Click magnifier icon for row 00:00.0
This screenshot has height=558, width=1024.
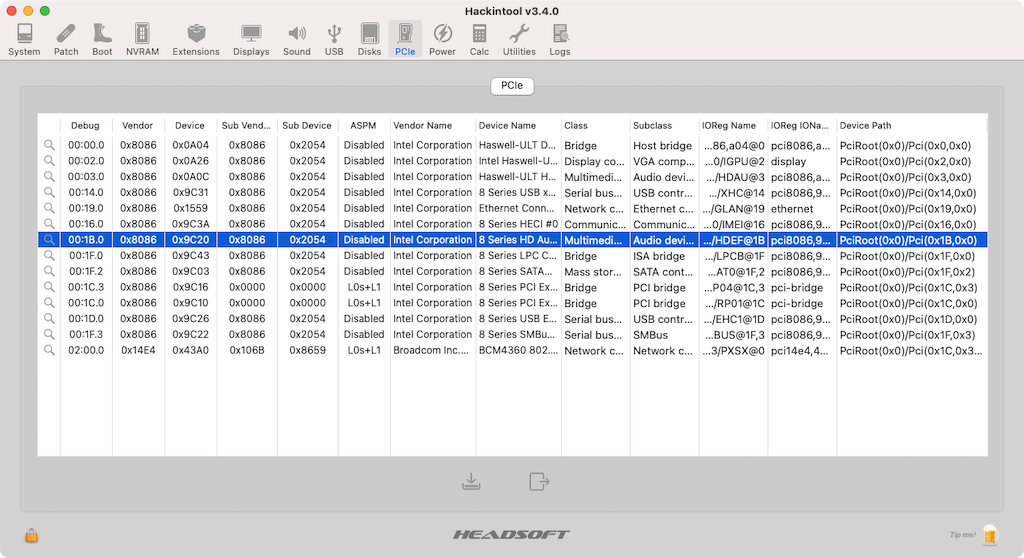coord(49,145)
